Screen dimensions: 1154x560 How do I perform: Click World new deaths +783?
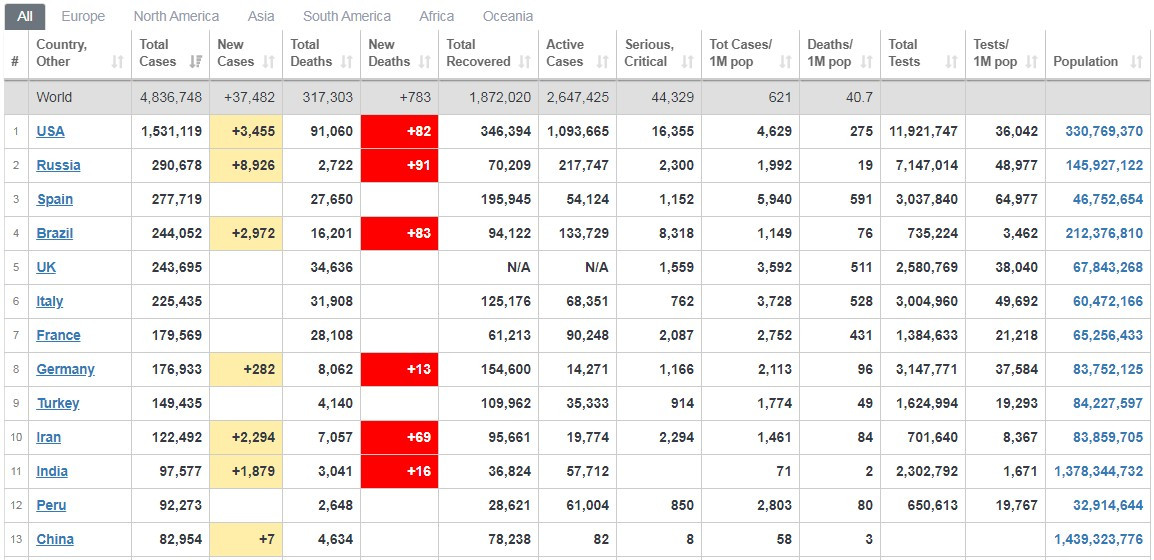point(416,97)
